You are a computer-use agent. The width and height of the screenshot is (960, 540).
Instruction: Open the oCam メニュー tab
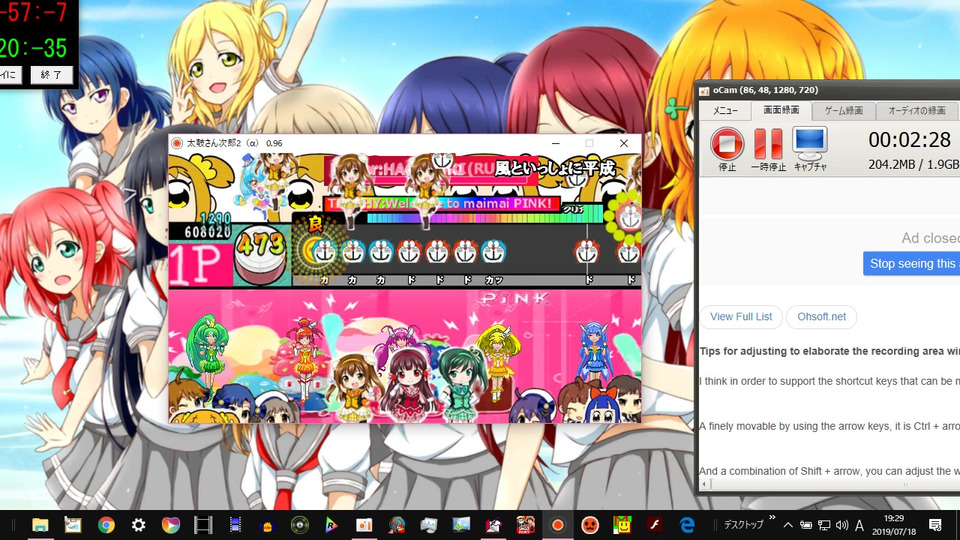[725, 111]
